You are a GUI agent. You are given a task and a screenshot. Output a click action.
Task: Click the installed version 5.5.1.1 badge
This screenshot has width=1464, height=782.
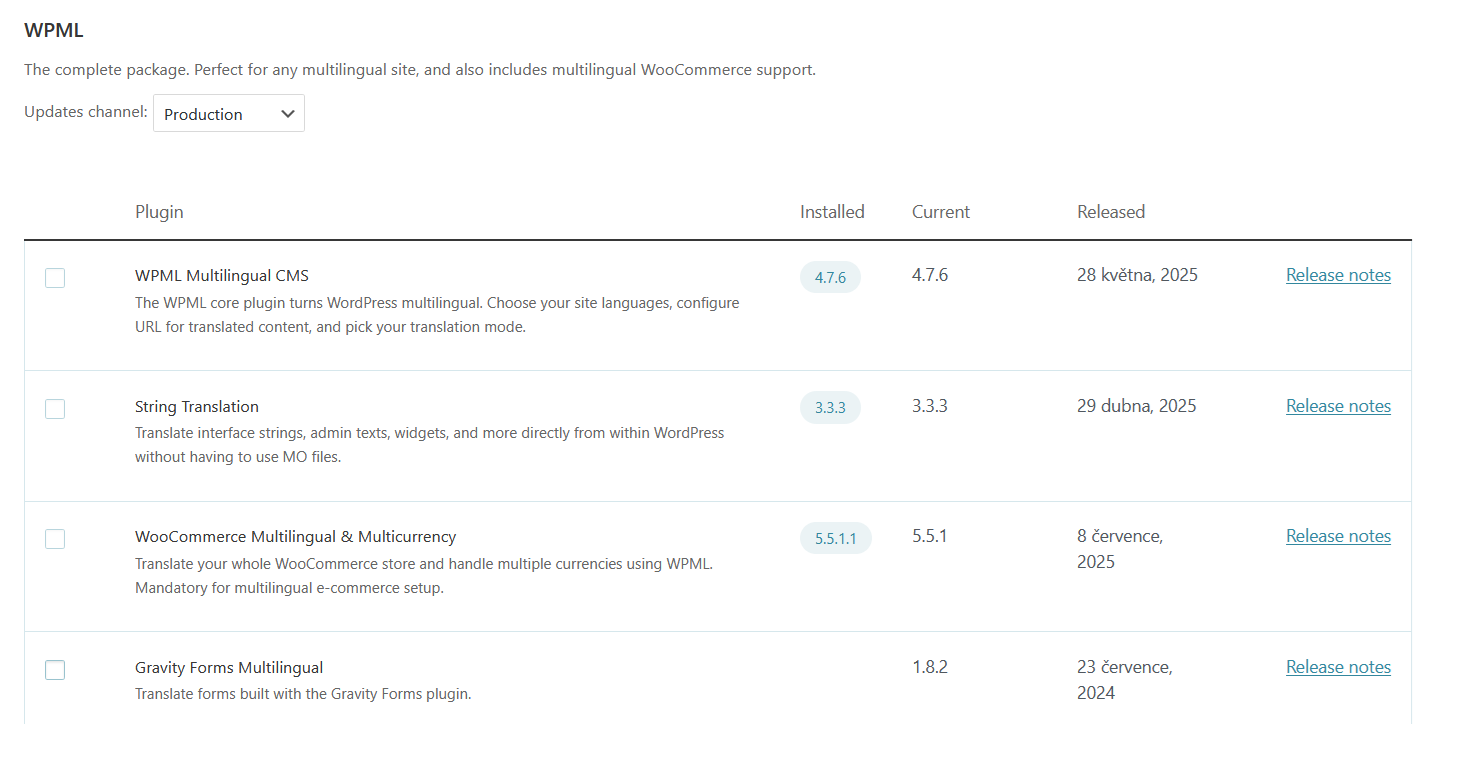click(x=835, y=538)
